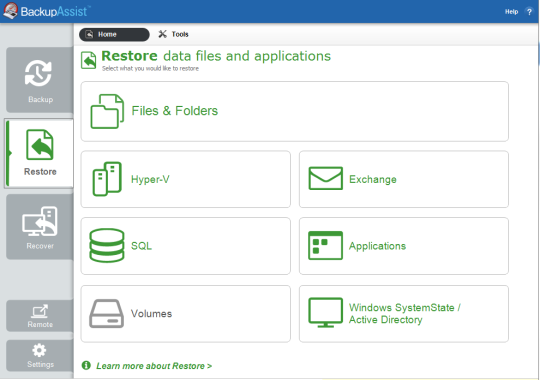Open the Help menu label
Viewport: 540px width, 380px height.
point(511,12)
